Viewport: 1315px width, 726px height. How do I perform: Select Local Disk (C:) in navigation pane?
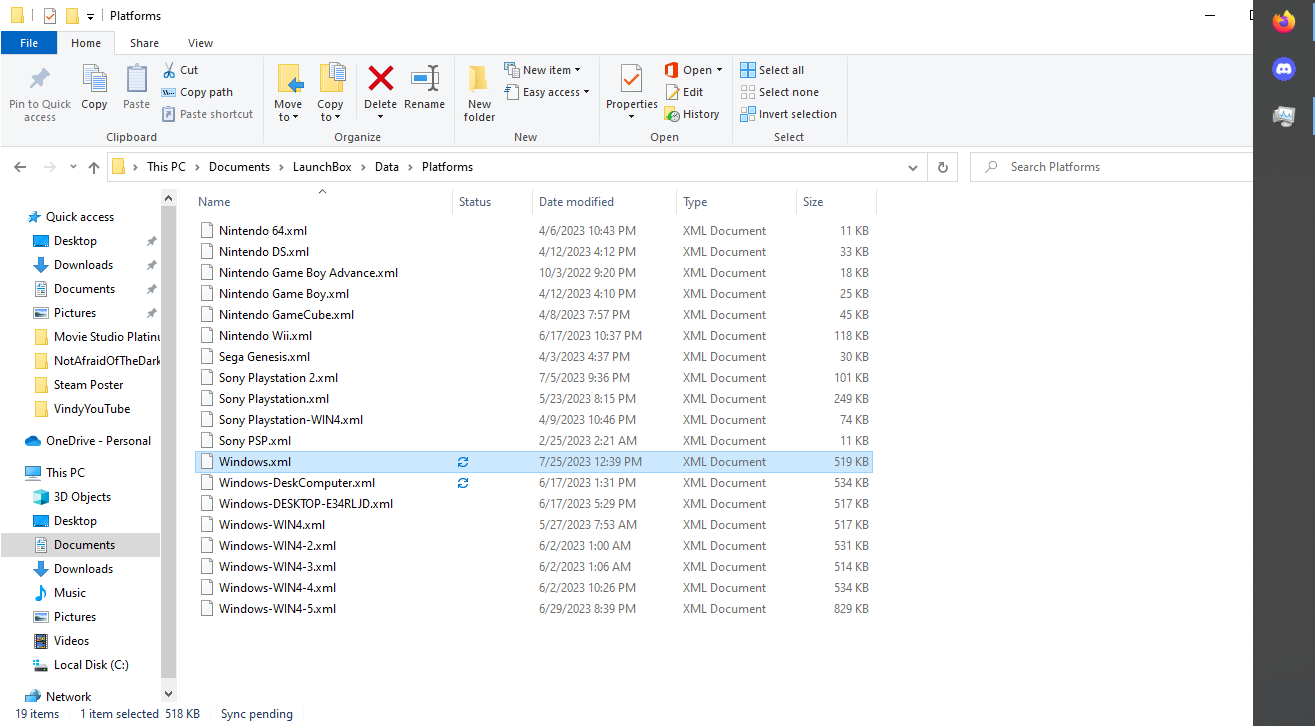91,665
